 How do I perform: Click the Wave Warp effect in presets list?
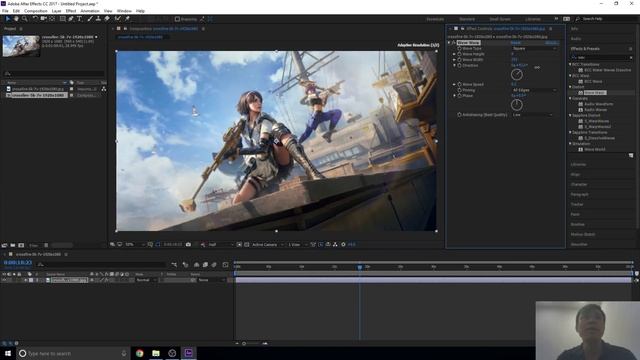click(594, 93)
